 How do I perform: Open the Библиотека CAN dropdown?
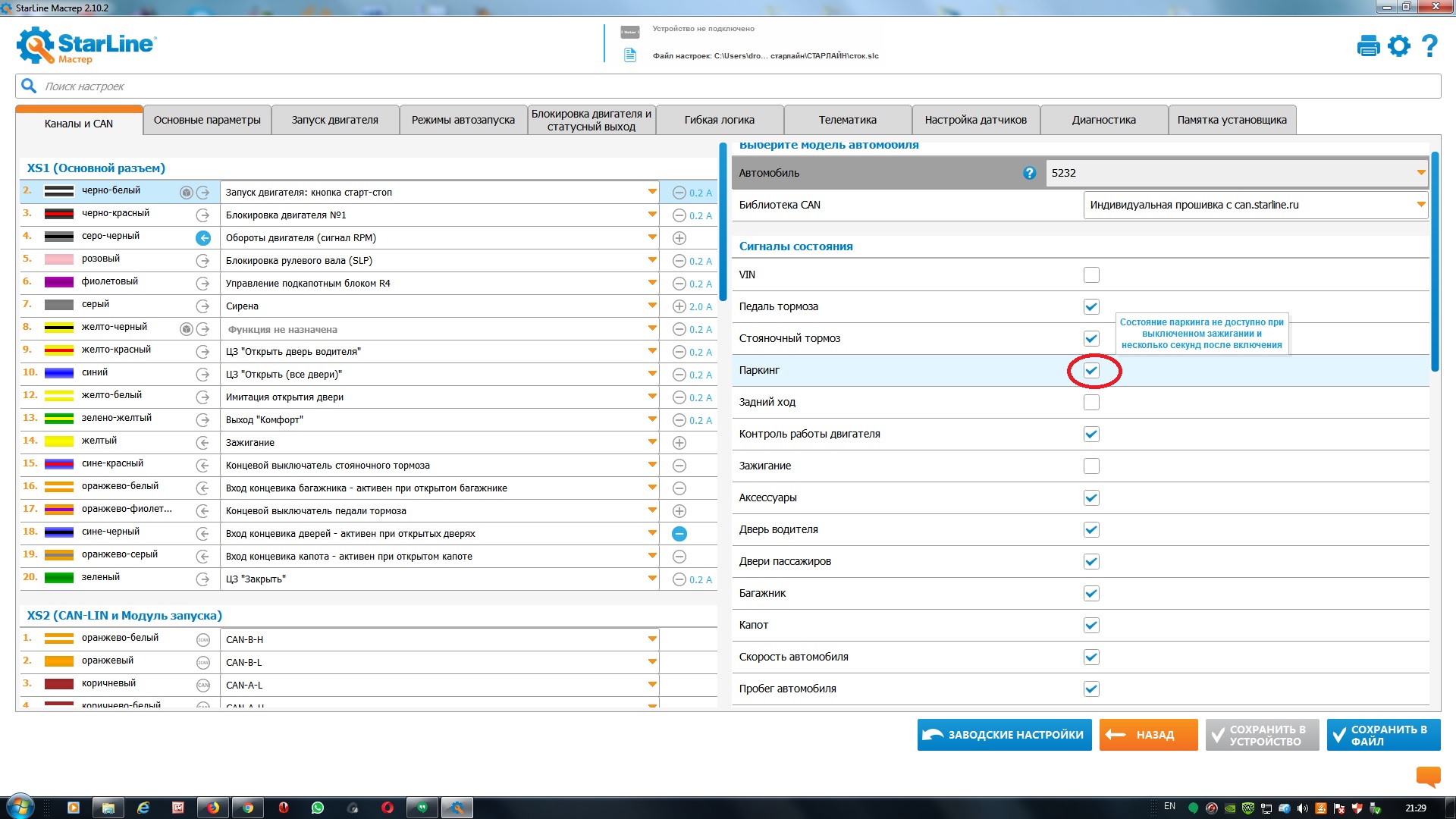coord(1420,205)
